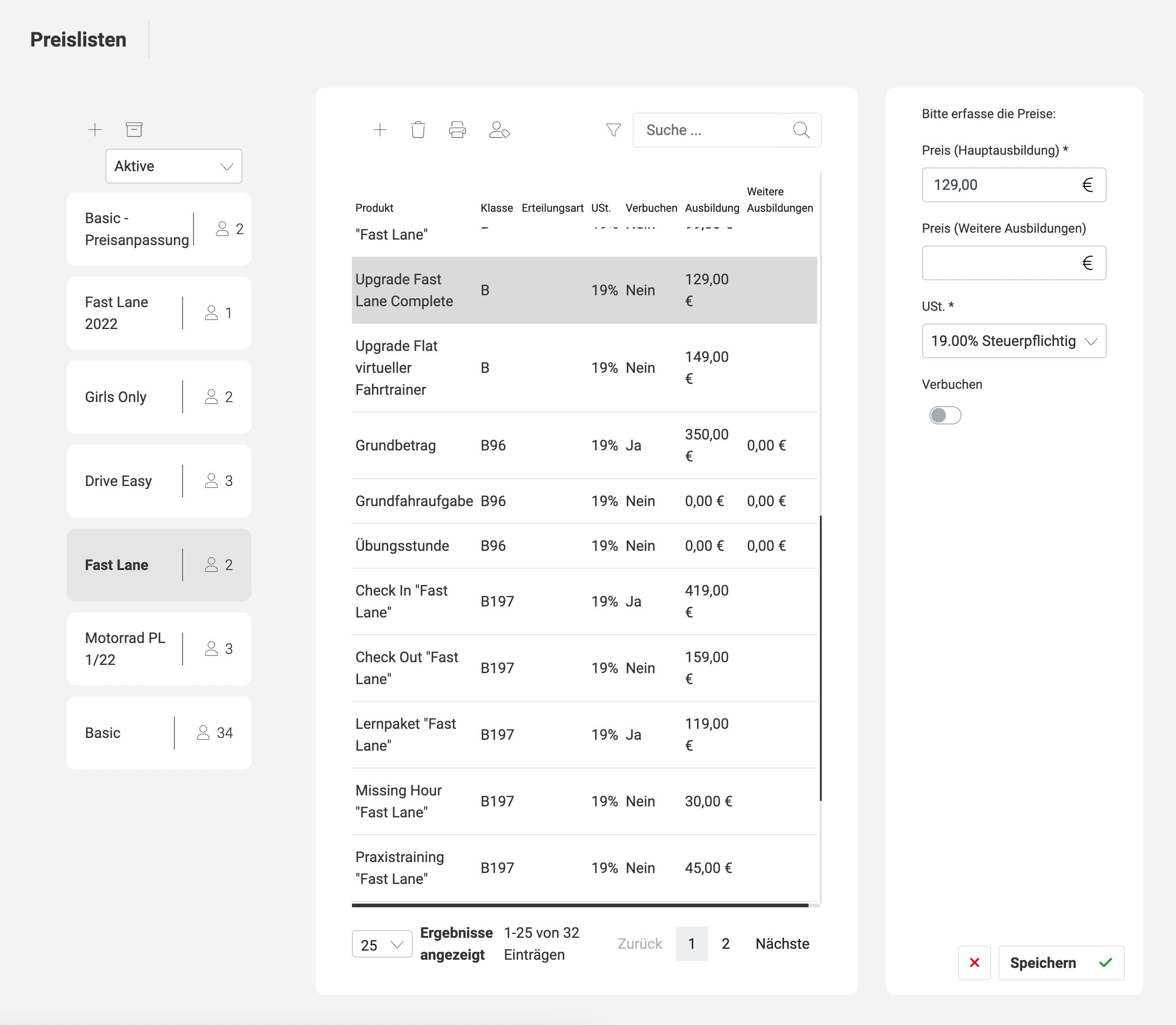
Task: Open the filter funnel icon
Action: tap(614, 131)
